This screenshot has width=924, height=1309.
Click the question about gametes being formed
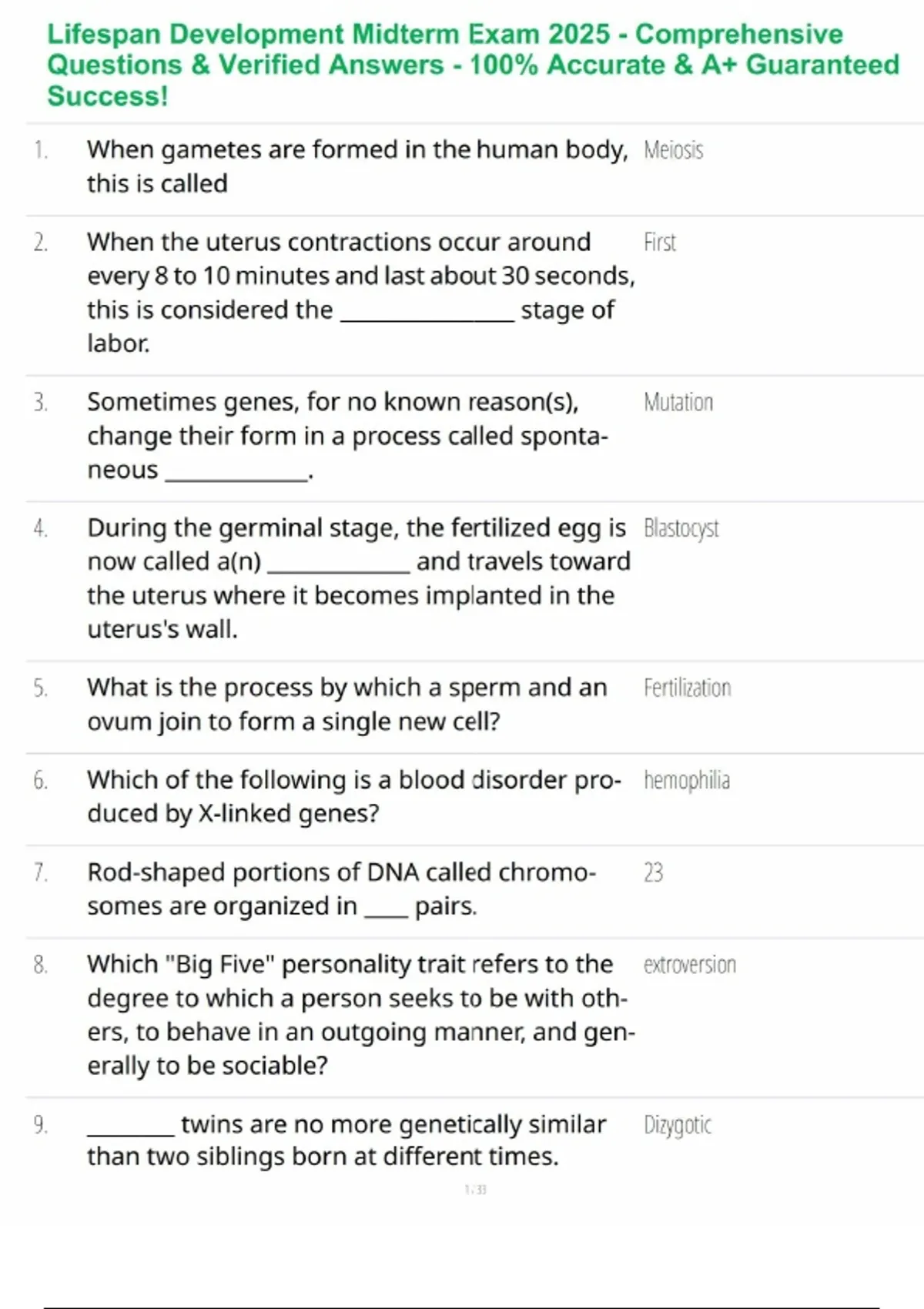(x=357, y=166)
